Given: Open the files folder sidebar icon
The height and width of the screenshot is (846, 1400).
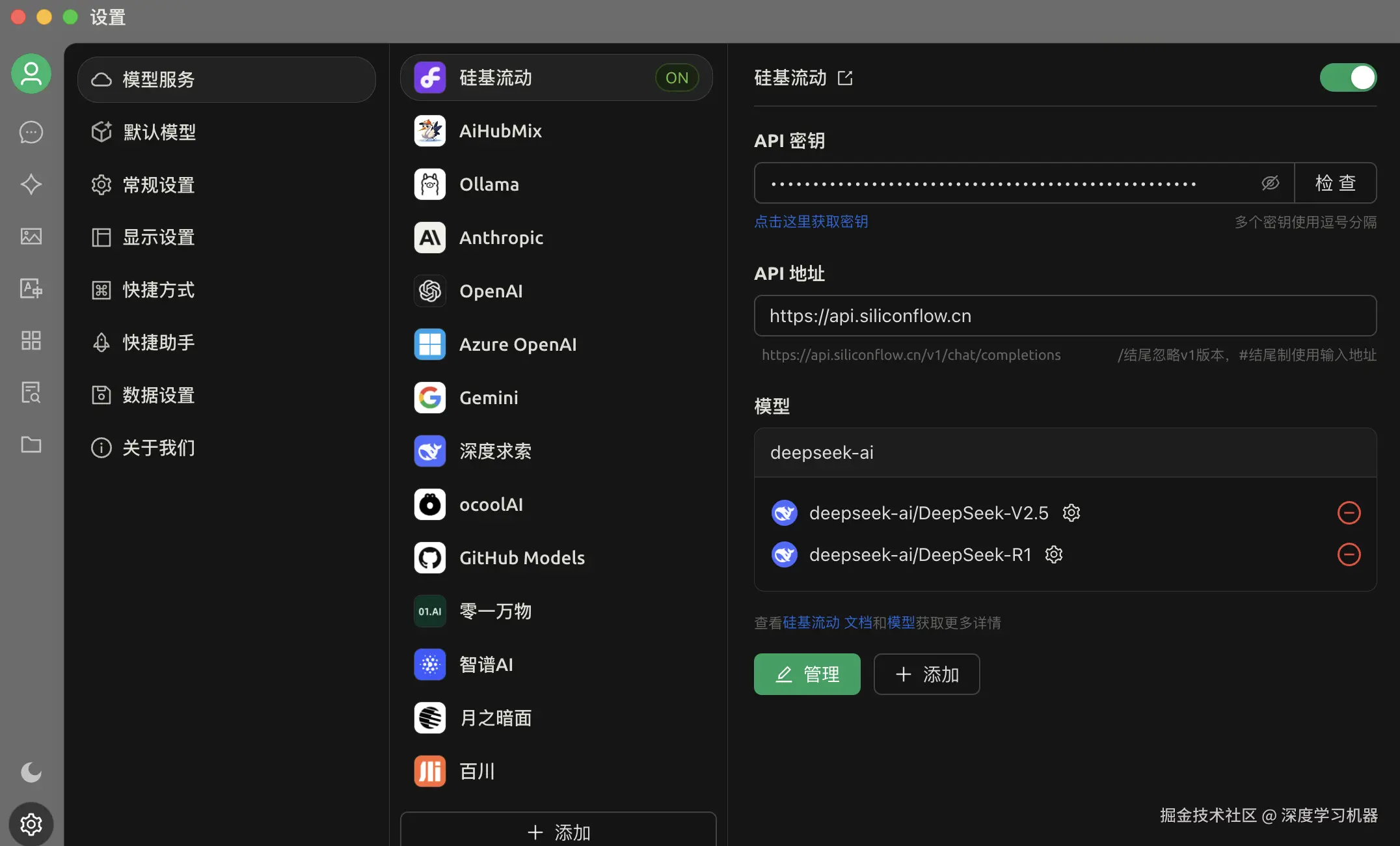Looking at the screenshot, I should point(31,444).
